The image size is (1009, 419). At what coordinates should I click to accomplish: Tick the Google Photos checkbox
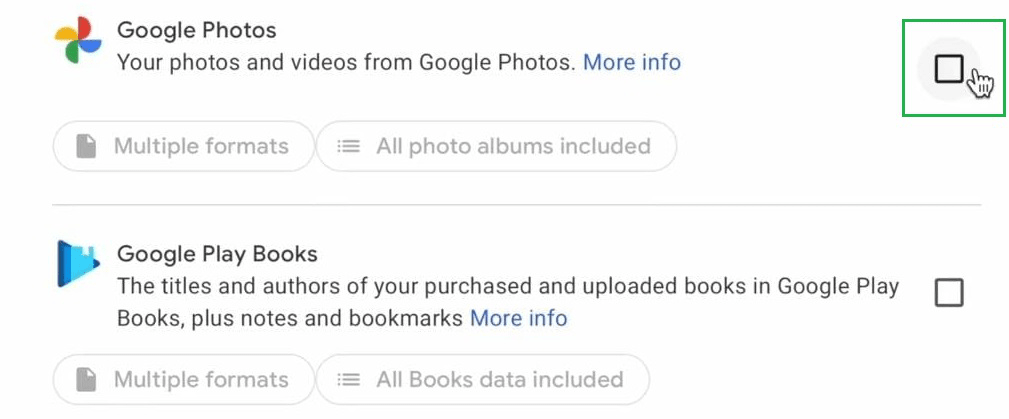948,69
